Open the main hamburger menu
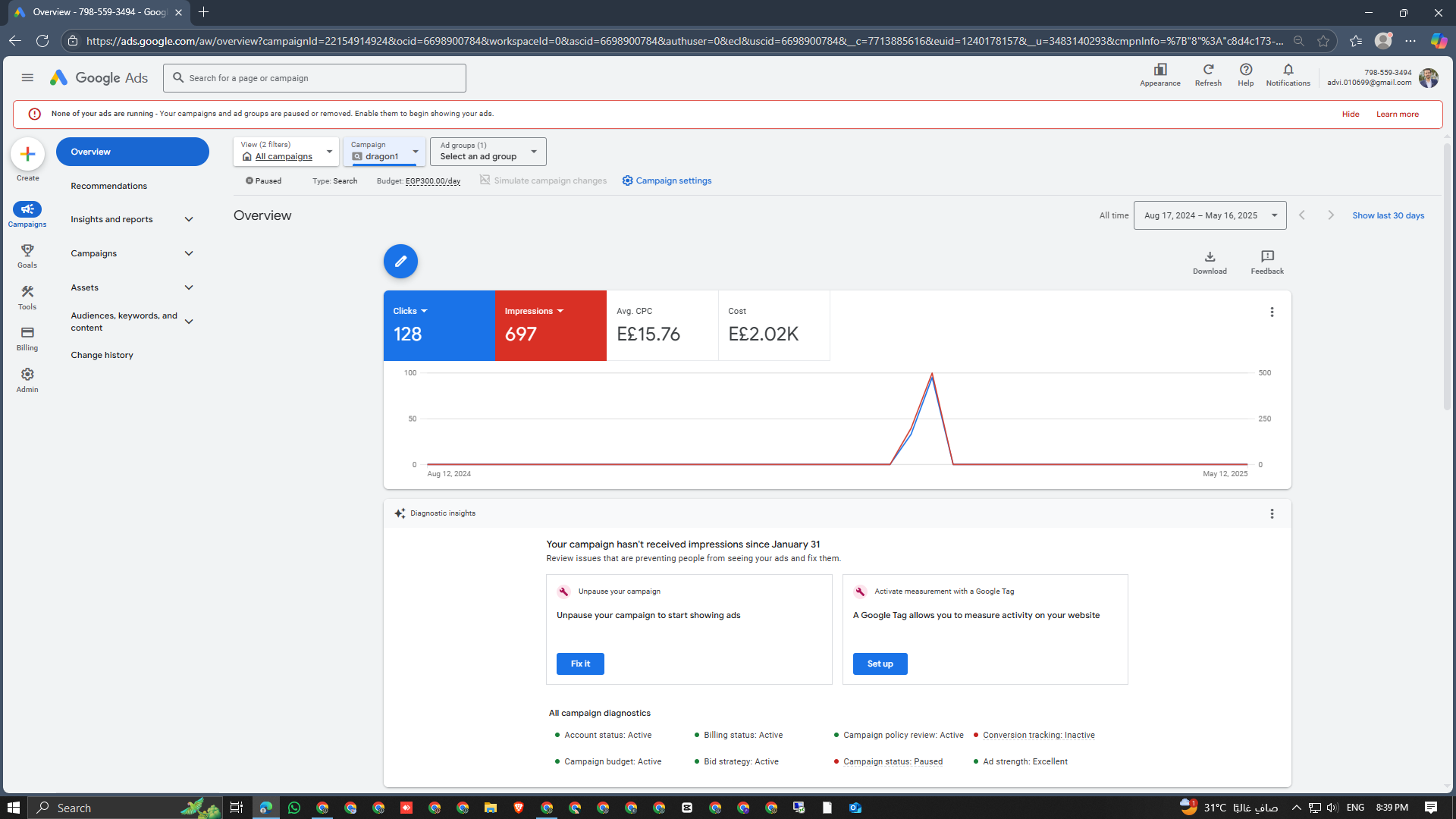 (x=27, y=77)
